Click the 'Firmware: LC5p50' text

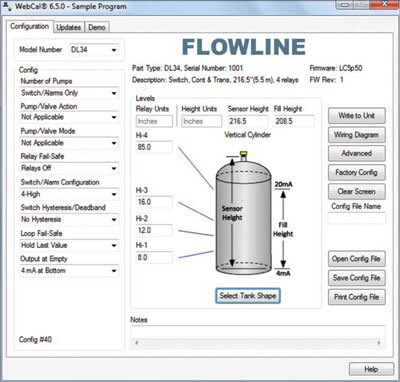coord(336,68)
